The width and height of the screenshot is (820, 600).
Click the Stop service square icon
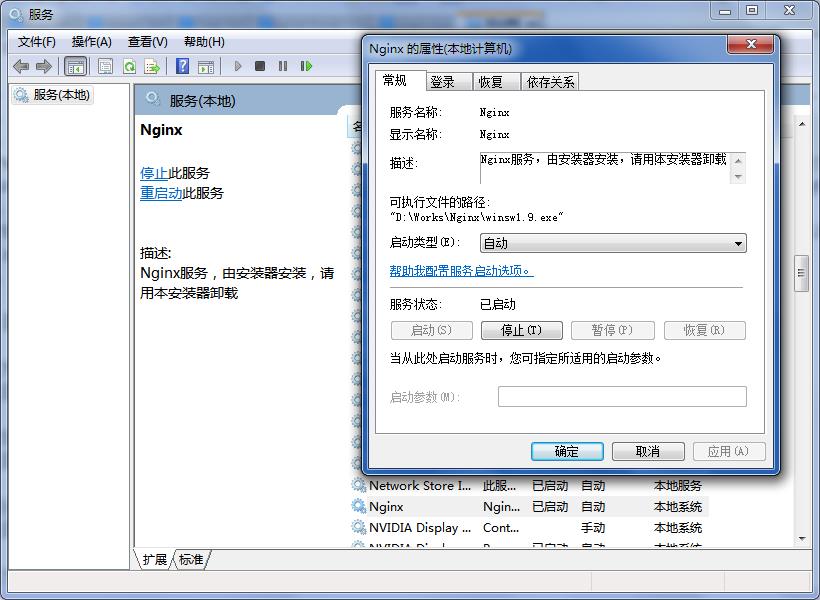coord(259,66)
